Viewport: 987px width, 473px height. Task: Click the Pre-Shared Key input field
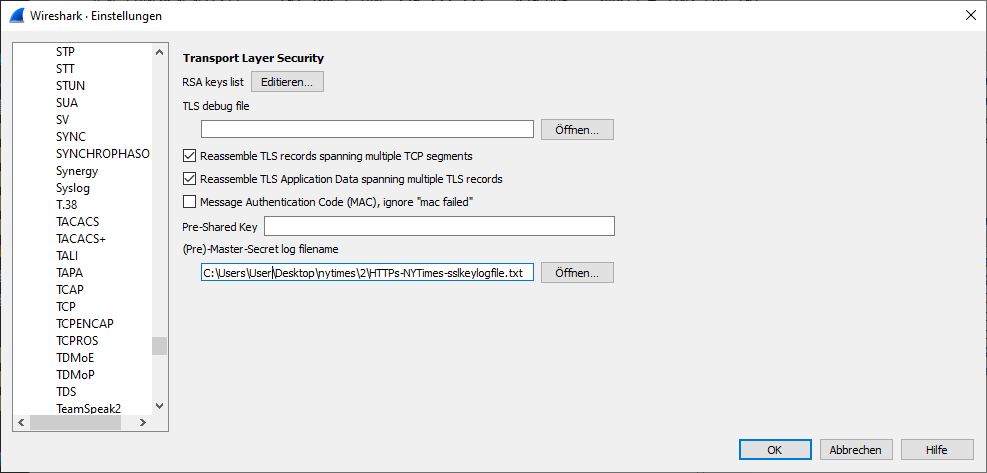click(439, 226)
